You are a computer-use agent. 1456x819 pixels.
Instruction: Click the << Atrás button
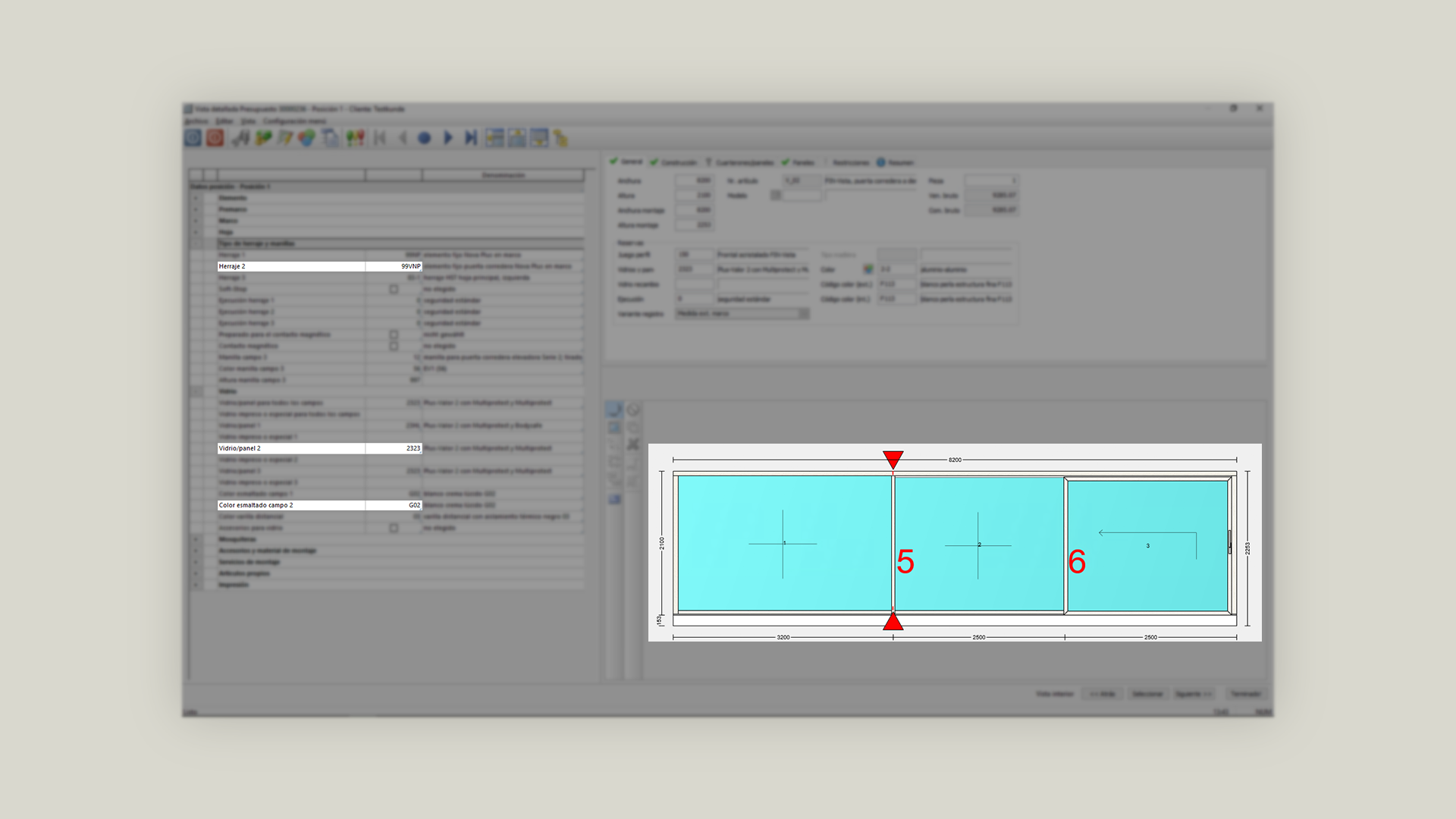[x=1102, y=694]
